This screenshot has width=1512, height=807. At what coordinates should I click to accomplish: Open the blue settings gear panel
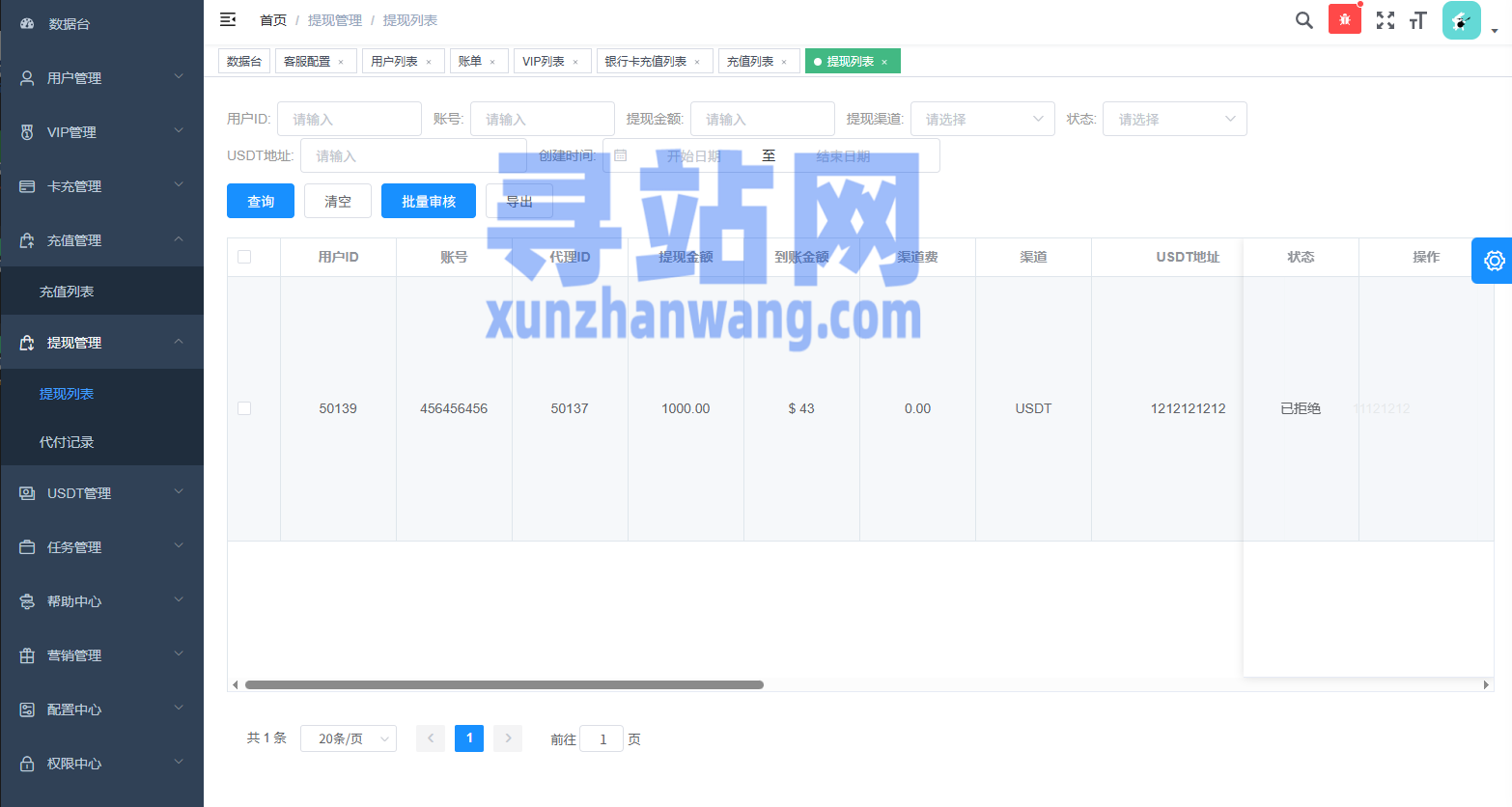[1493, 261]
